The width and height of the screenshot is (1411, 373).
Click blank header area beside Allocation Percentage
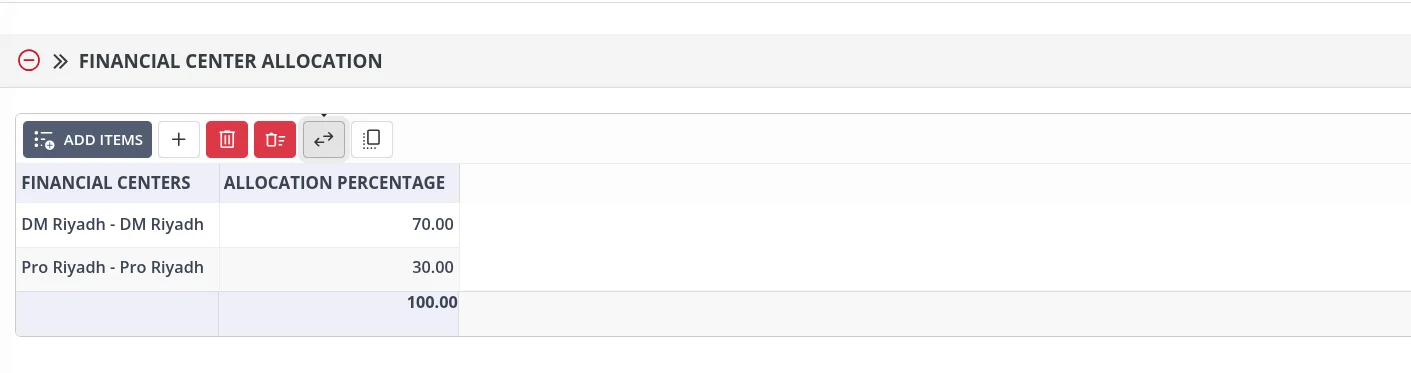click(x=935, y=183)
